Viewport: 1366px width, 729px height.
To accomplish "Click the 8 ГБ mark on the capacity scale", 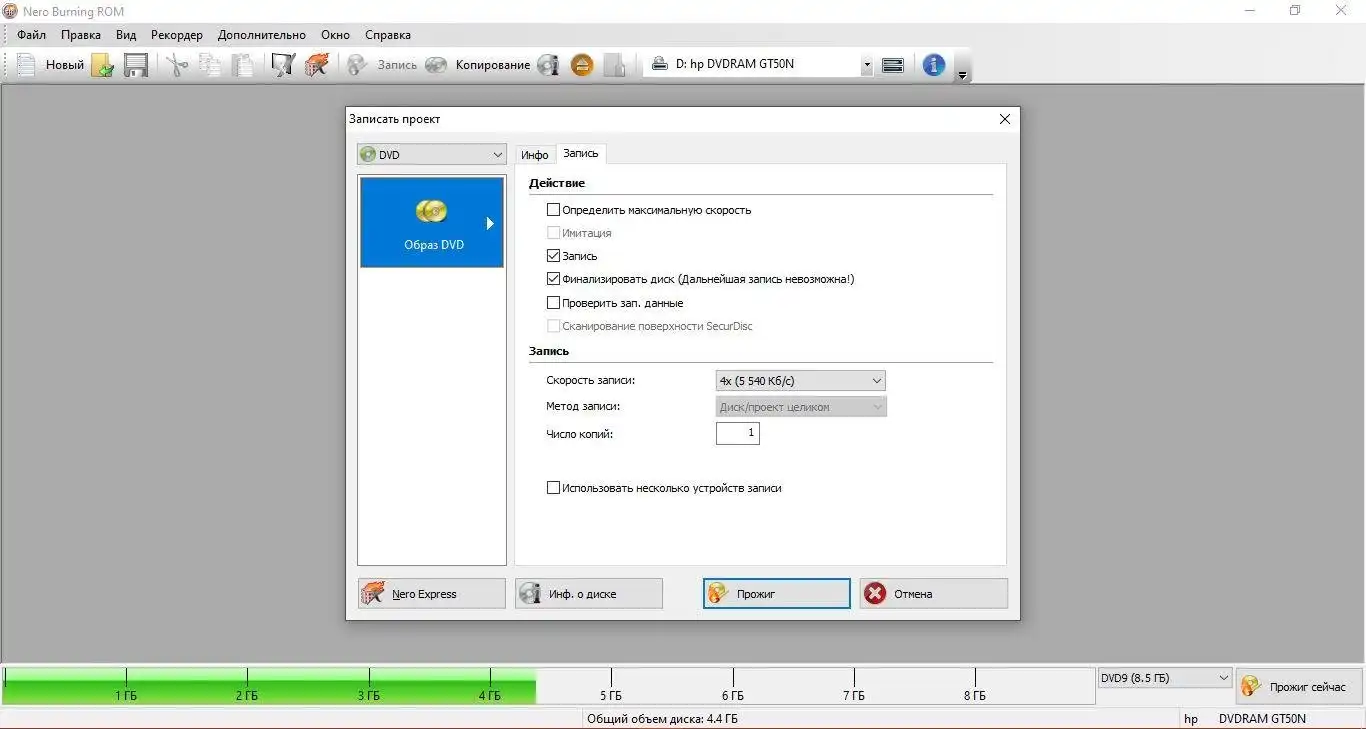I will [975, 696].
